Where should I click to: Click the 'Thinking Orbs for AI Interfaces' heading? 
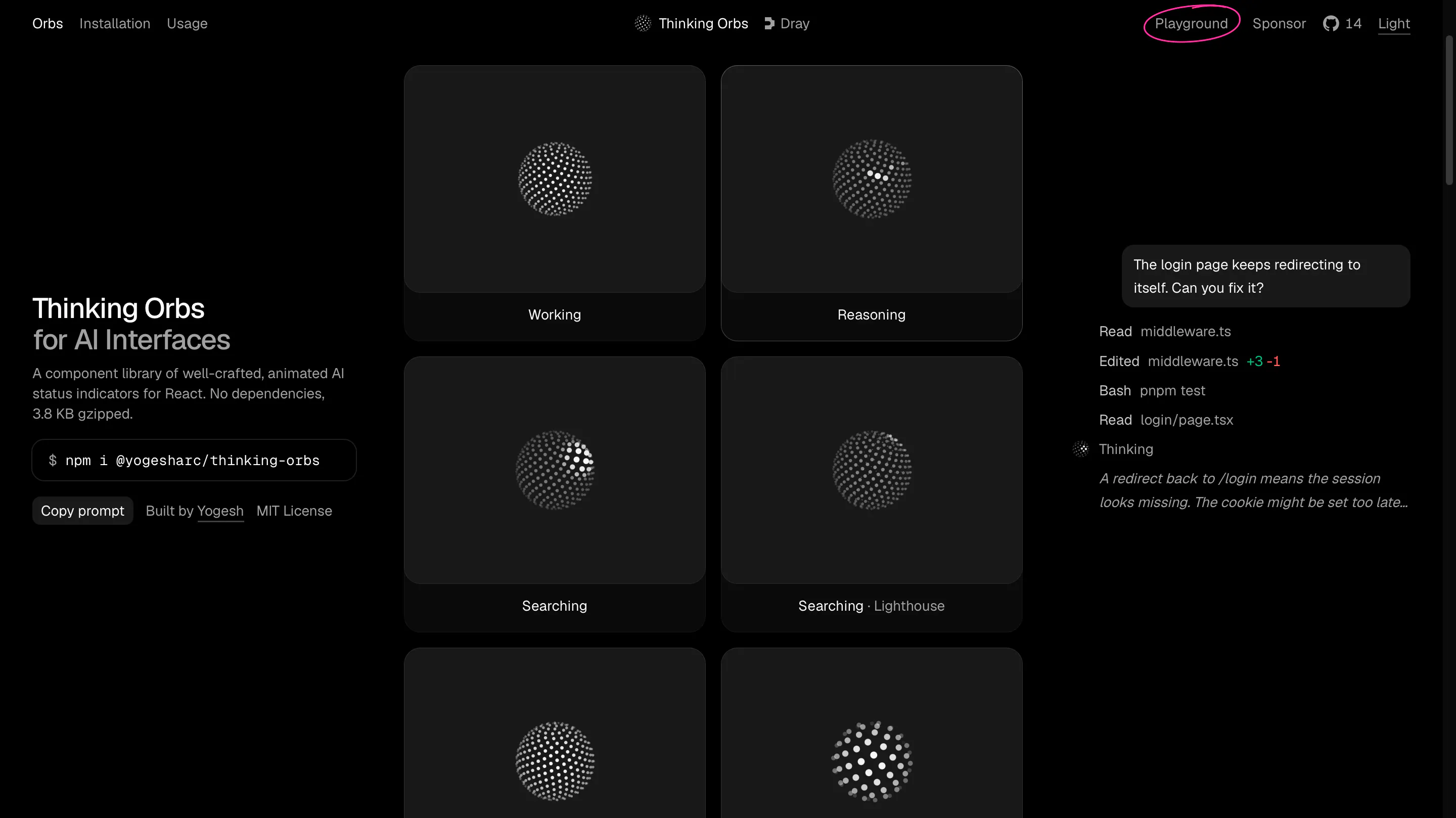coord(131,324)
